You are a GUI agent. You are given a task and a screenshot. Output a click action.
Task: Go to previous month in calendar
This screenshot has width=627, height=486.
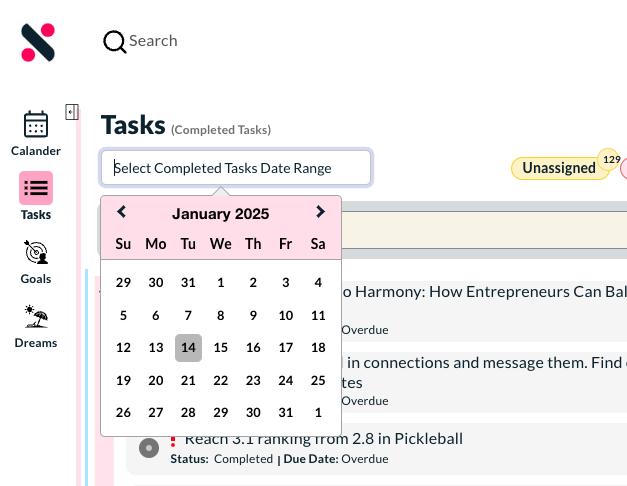pos(122,212)
